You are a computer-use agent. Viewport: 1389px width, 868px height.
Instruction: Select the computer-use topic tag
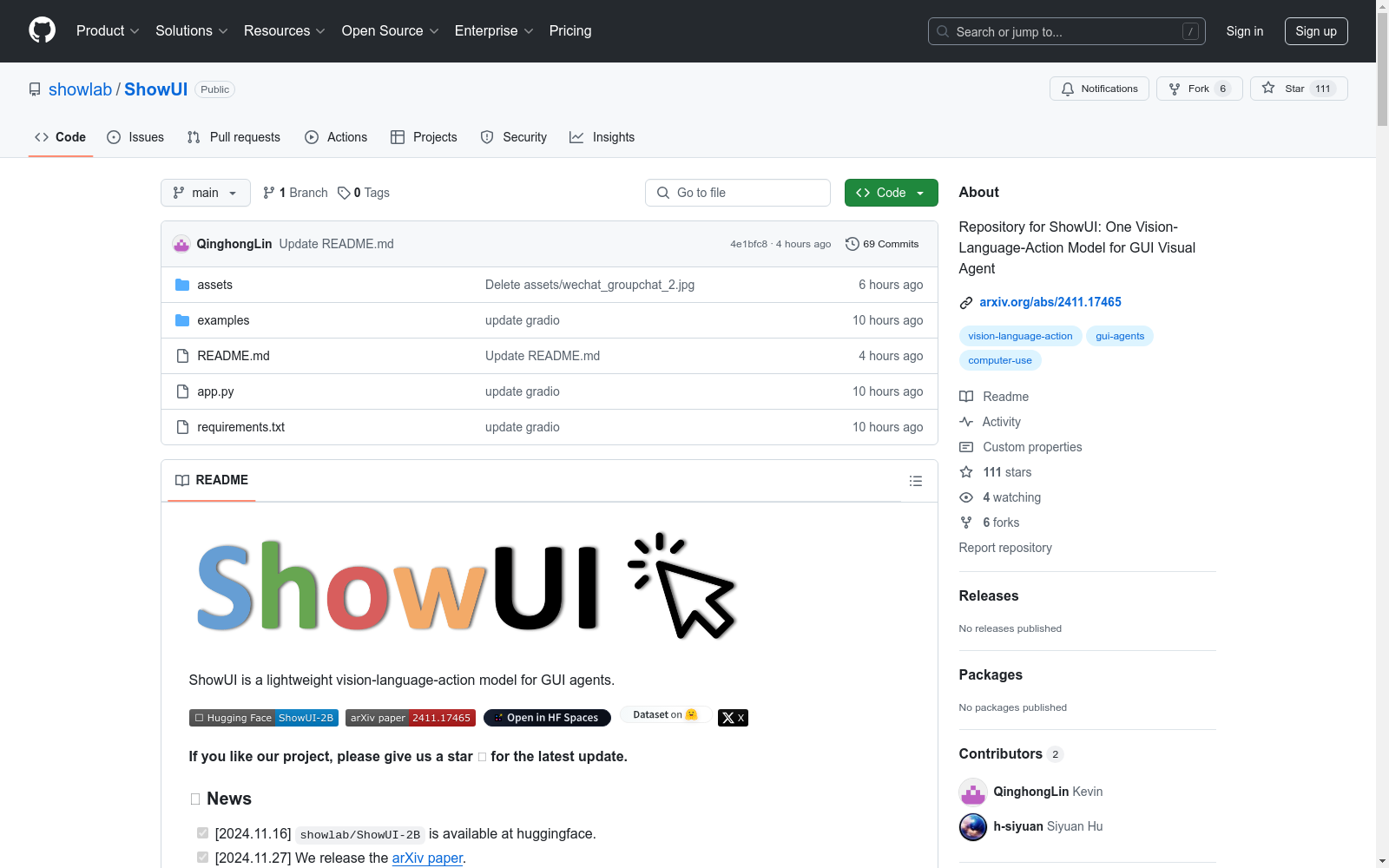[1000, 360]
